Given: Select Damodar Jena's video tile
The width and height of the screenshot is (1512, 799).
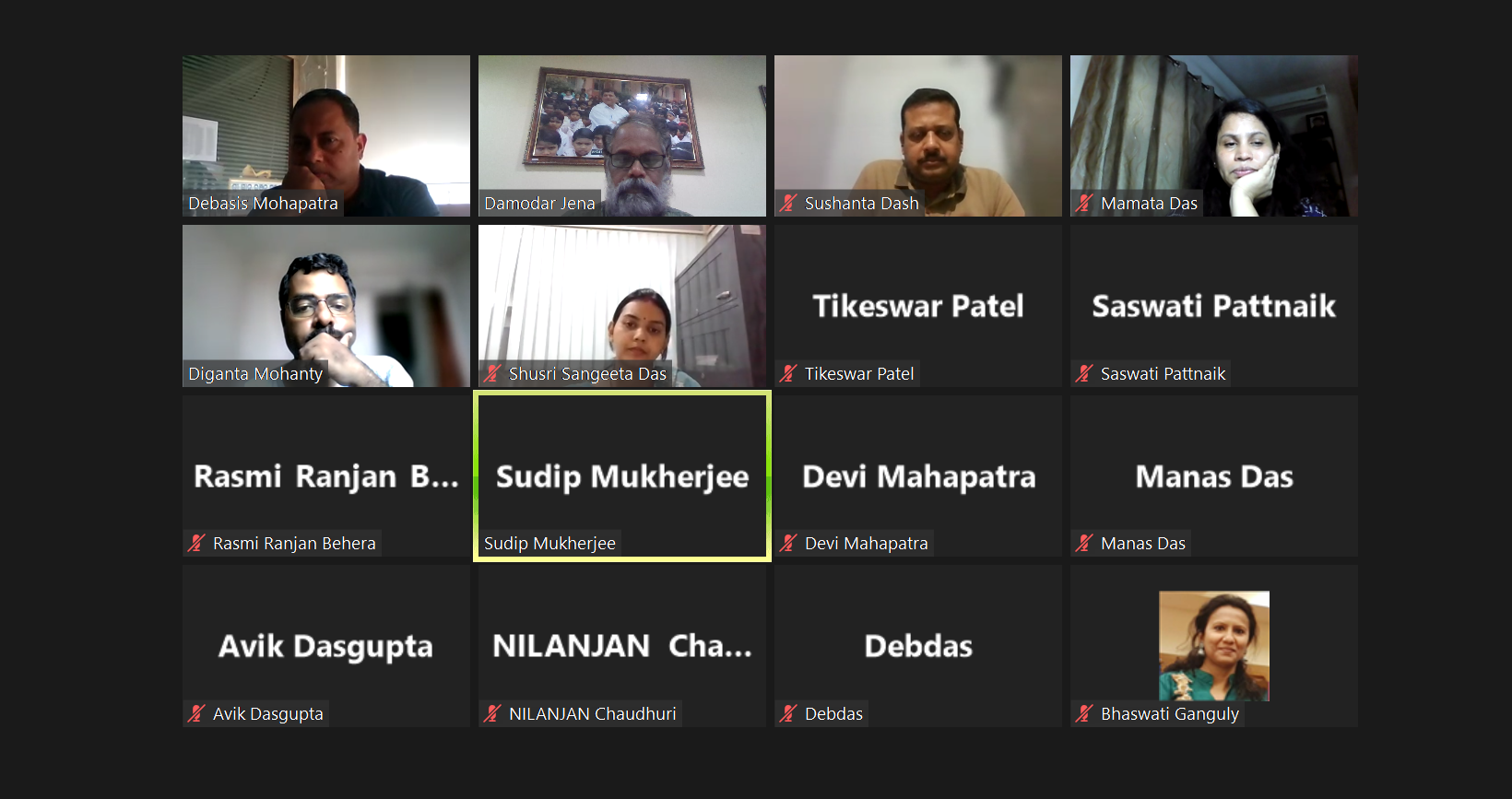Looking at the screenshot, I should pyautogui.click(x=622, y=135).
